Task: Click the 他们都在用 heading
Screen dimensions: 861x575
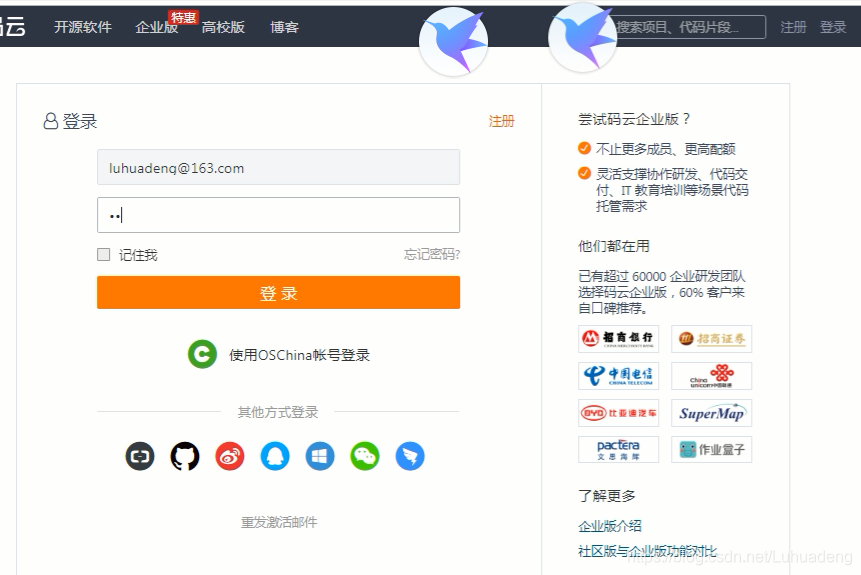Action: (614, 246)
